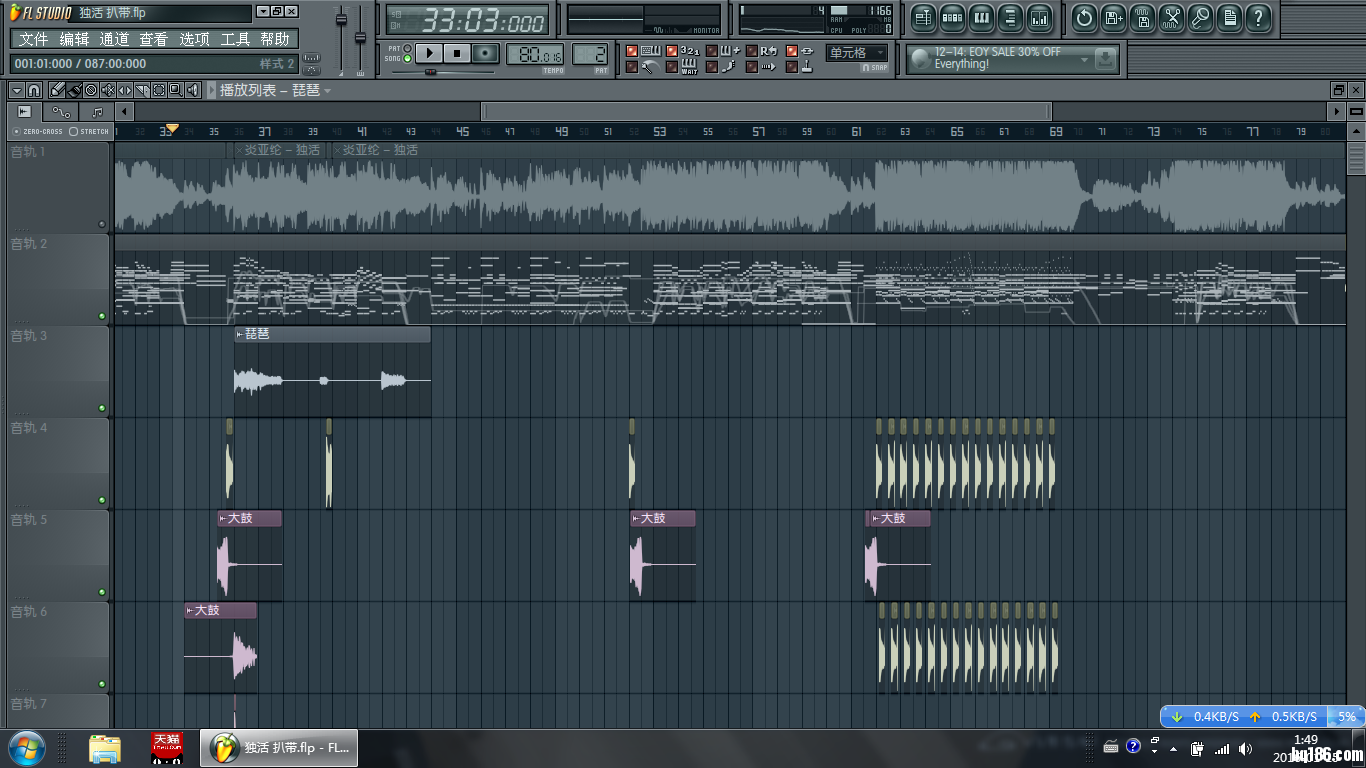Screen dimensions: 1366x768
Task: Click the save new version icon
Action: [x=1113, y=18]
